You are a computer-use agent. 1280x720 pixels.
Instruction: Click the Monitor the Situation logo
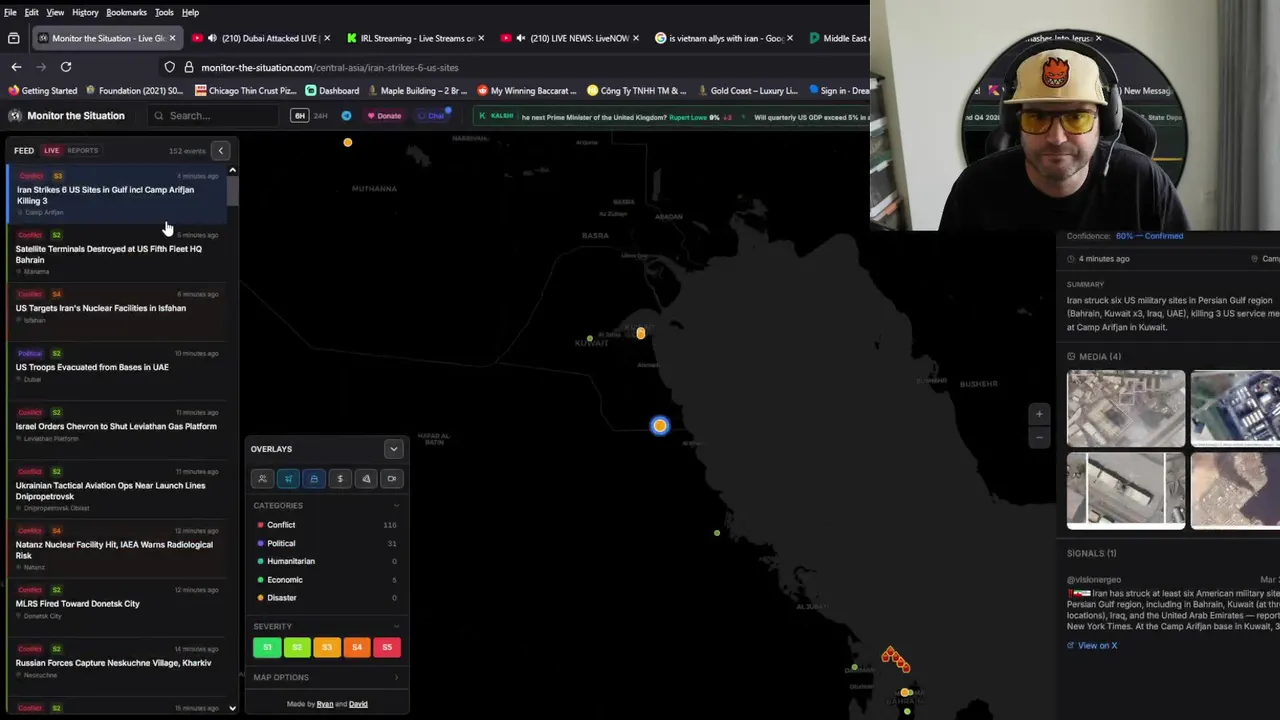66,116
